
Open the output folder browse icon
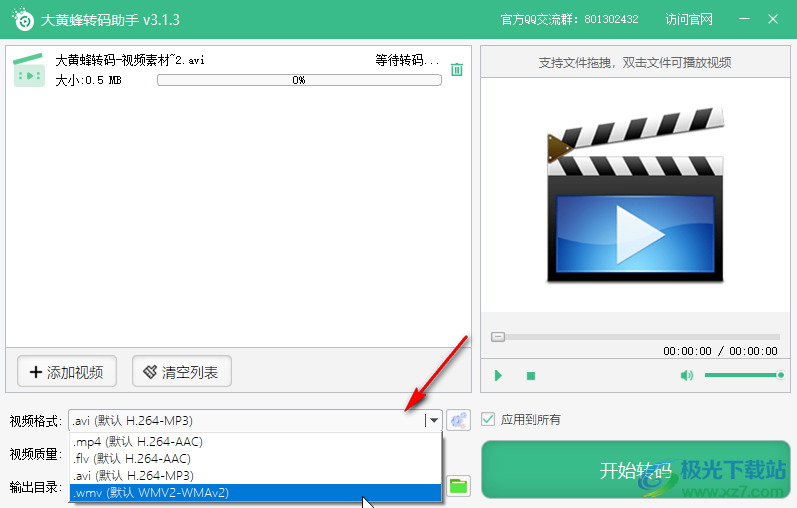click(458, 486)
